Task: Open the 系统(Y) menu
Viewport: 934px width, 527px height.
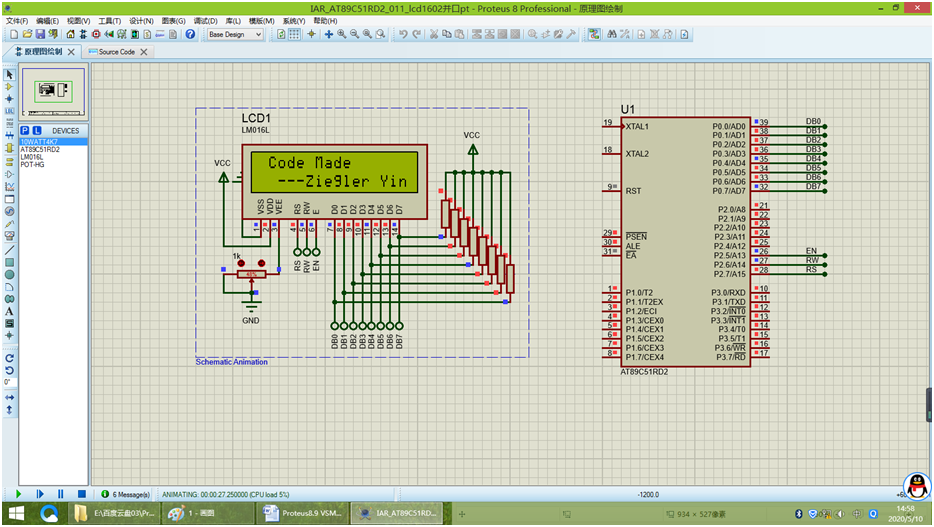Action: pyautogui.click(x=294, y=21)
